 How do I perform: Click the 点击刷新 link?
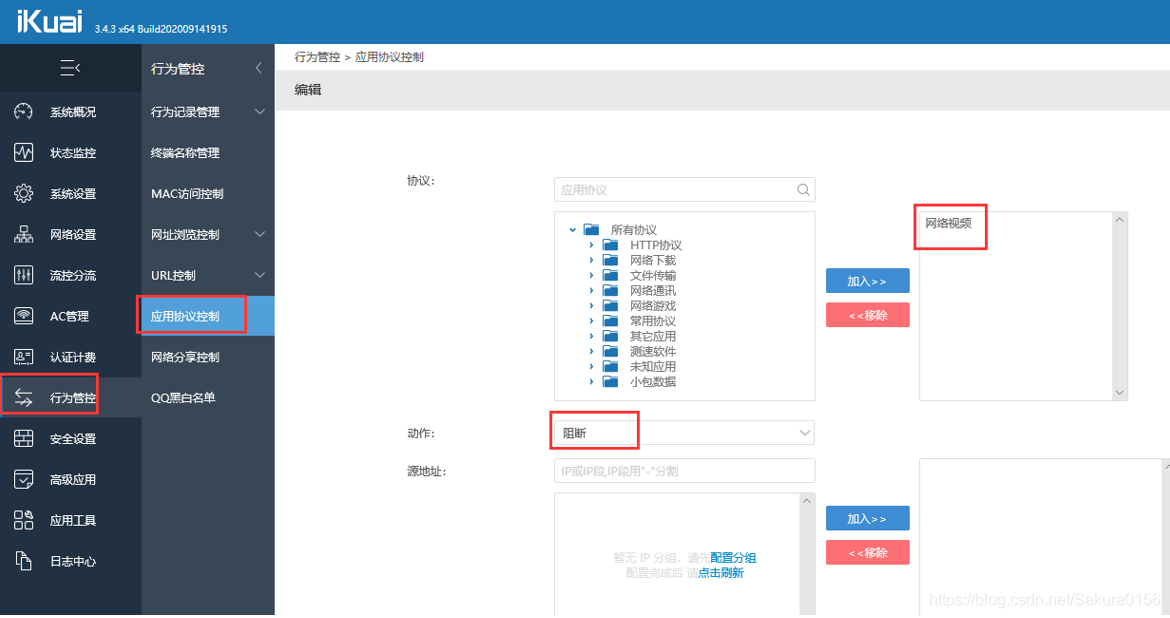721,573
